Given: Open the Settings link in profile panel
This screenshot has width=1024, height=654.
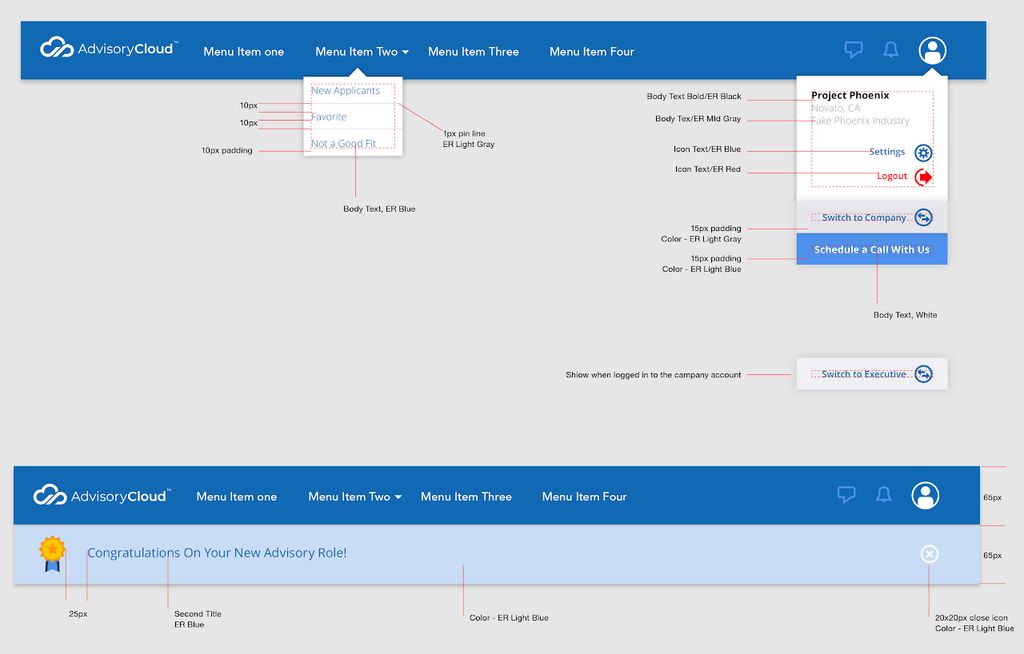Looking at the screenshot, I should point(886,151).
